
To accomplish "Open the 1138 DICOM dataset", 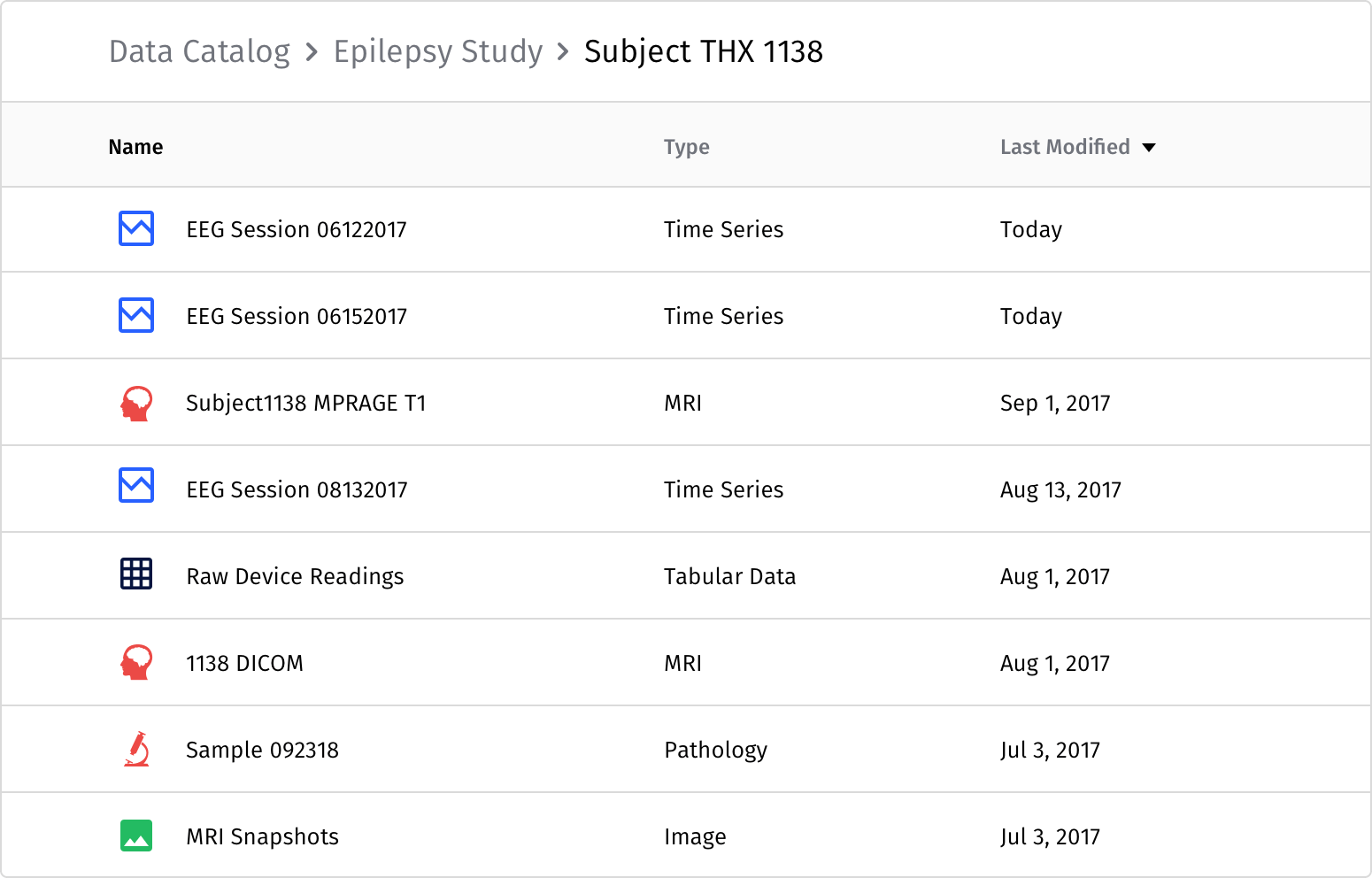I will coord(244,663).
